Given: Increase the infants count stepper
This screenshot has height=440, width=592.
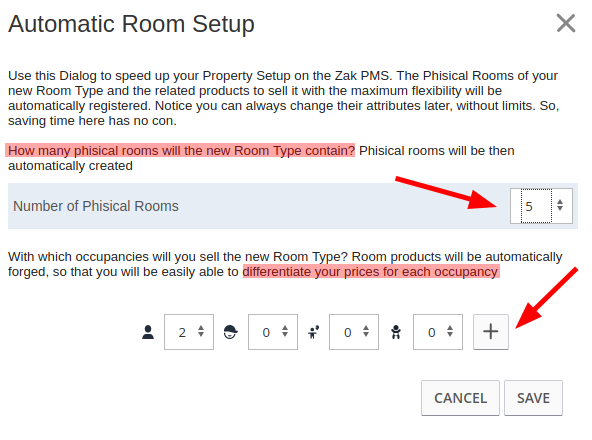Looking at the screenshot, I should [450, 328].
